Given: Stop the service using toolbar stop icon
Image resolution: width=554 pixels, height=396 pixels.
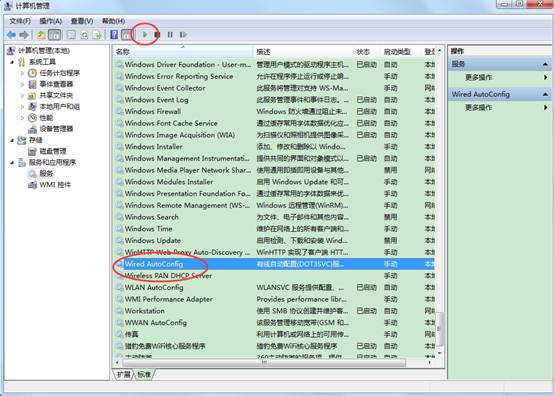Looking at the screenshot, I should pos(158,35).
